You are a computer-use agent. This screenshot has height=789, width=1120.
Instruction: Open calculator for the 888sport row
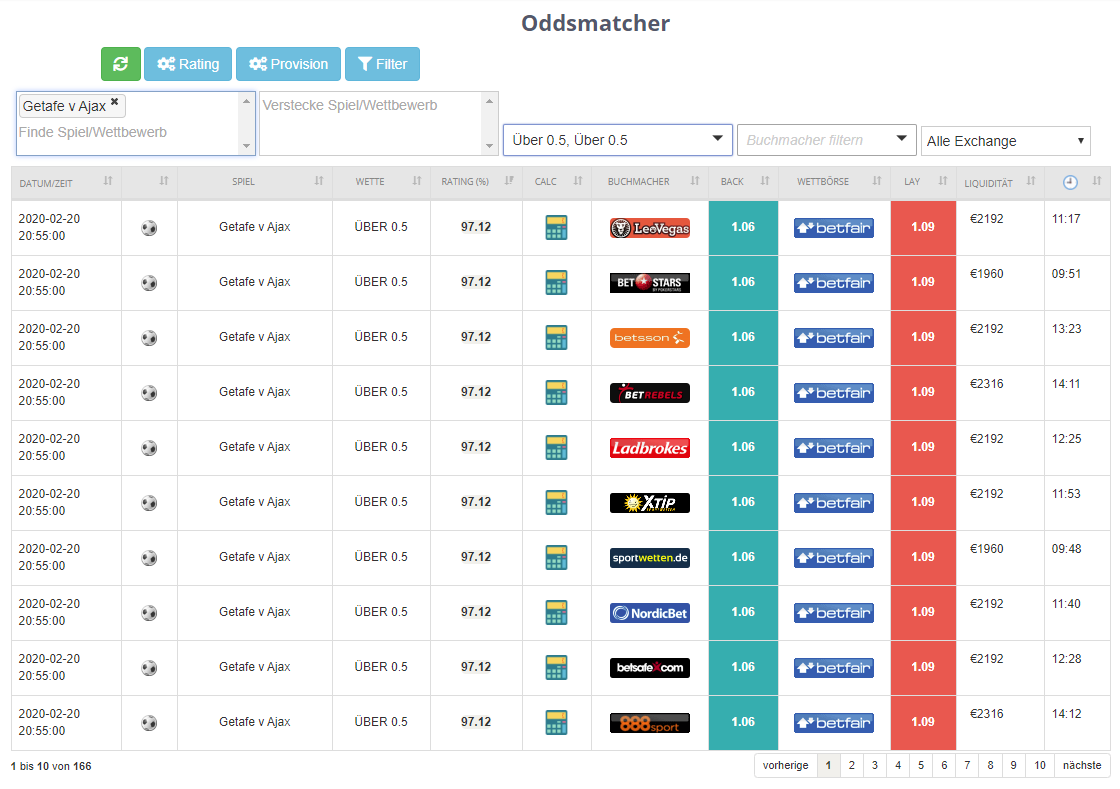click(x=556, y=723)
